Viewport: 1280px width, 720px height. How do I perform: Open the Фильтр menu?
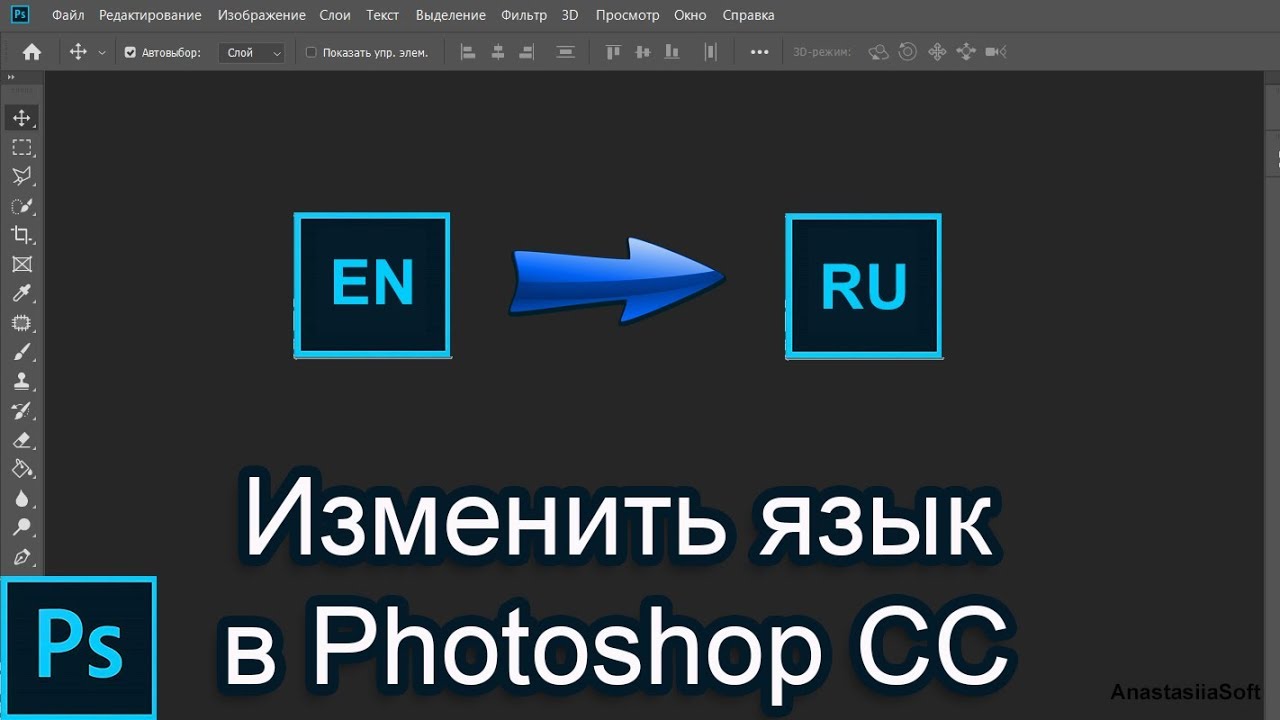coord(524,15)
